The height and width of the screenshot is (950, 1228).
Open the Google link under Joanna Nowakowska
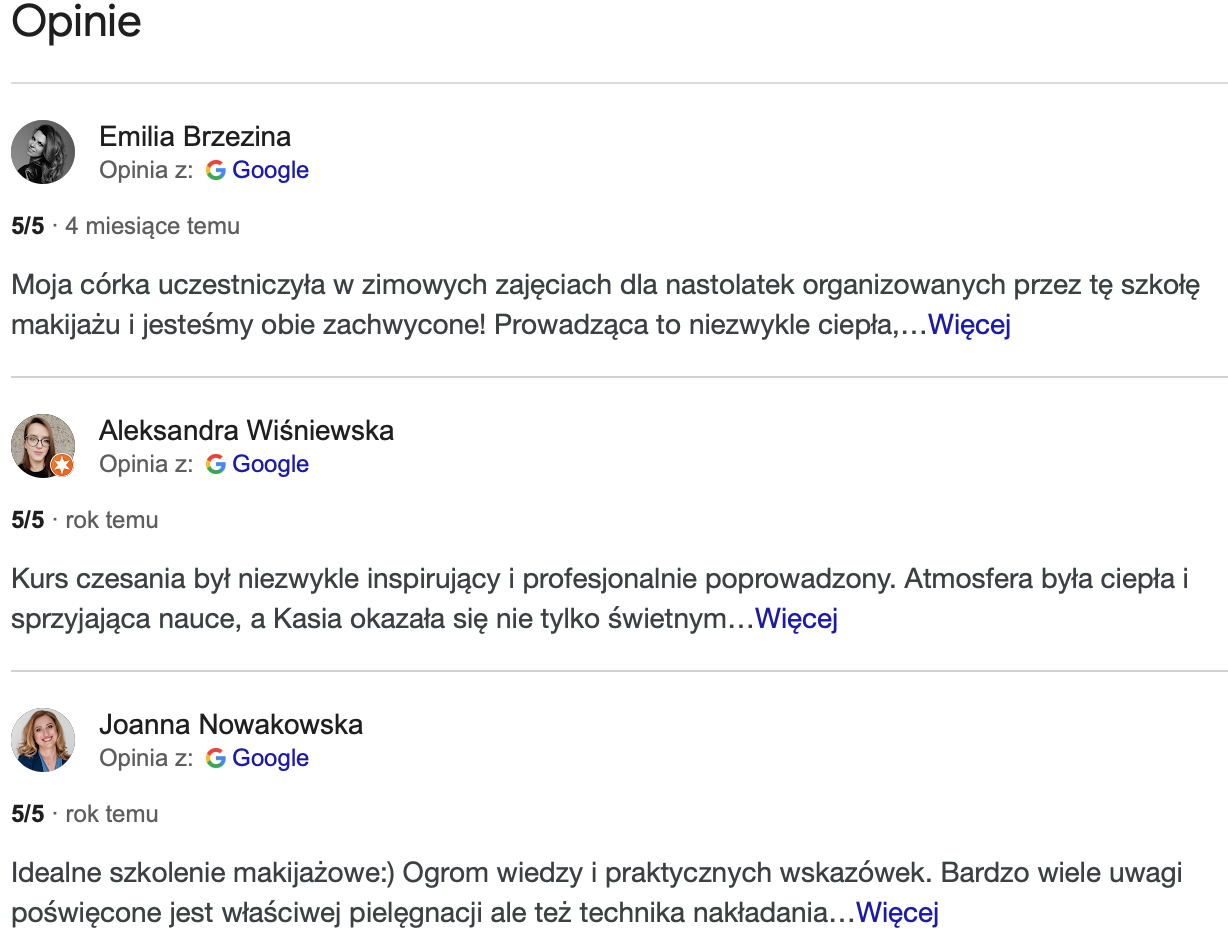coord(270,758)
